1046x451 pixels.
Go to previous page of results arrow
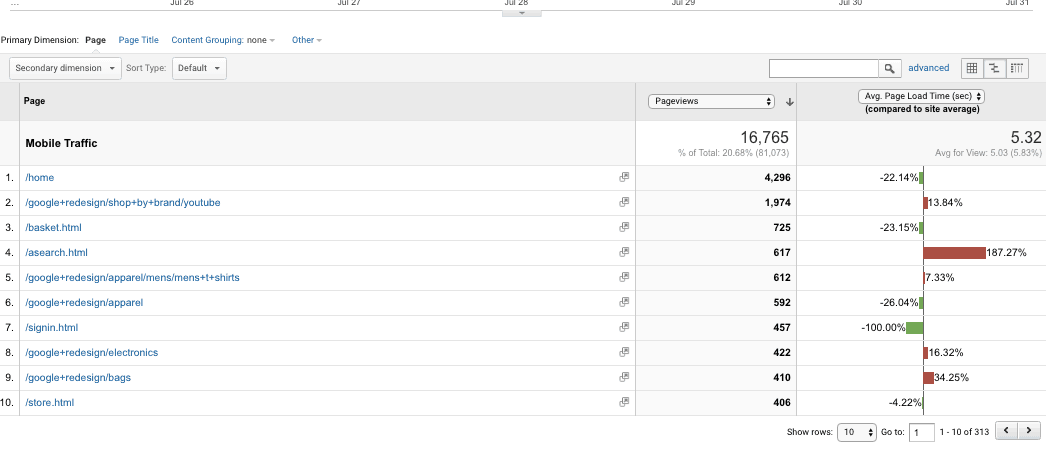(1005, 431)
